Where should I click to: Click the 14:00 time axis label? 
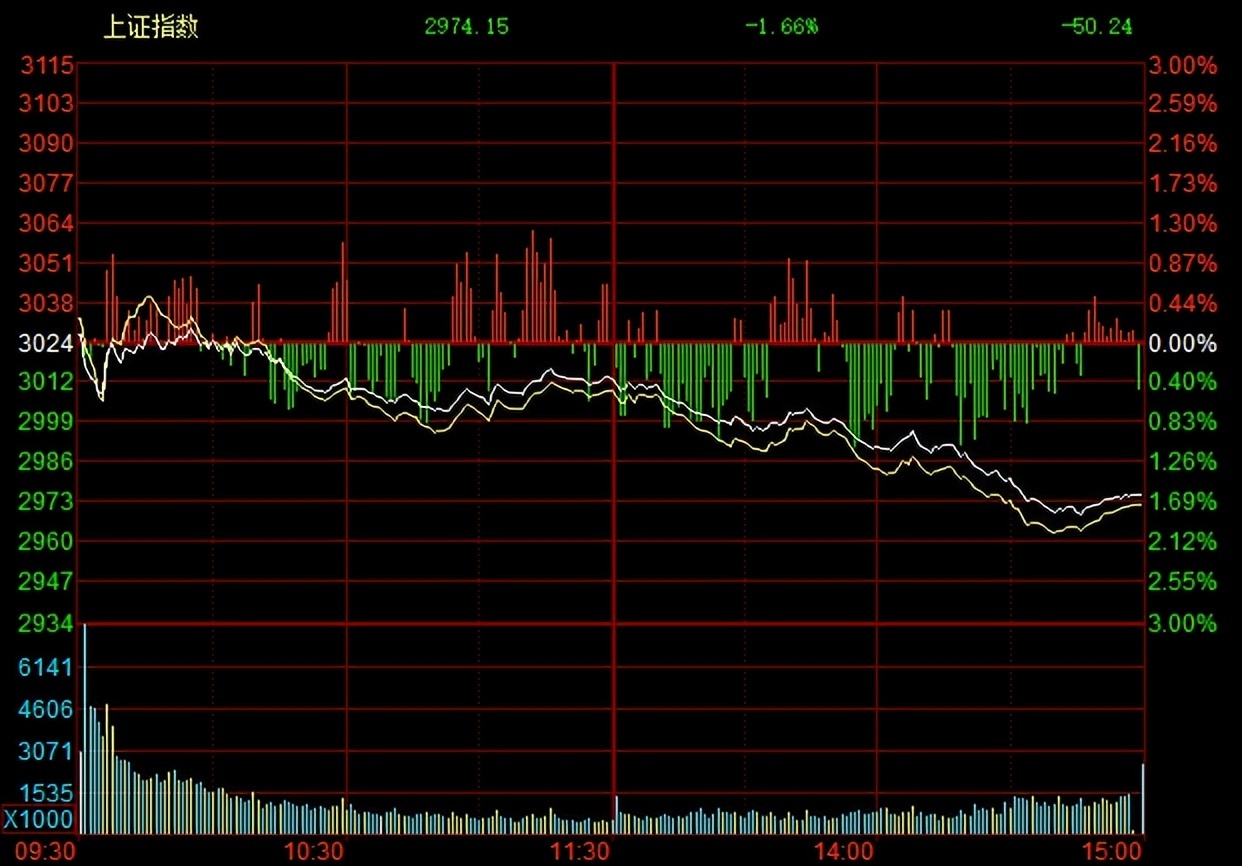click(844, 852)
